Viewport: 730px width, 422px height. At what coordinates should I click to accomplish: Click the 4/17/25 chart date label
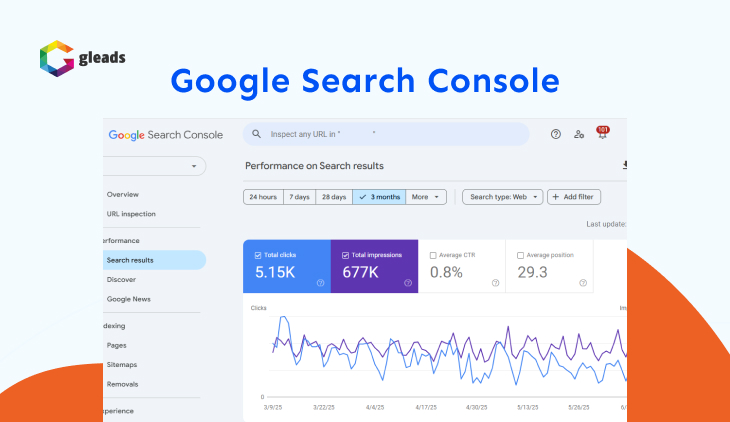(x=426, y=408)
